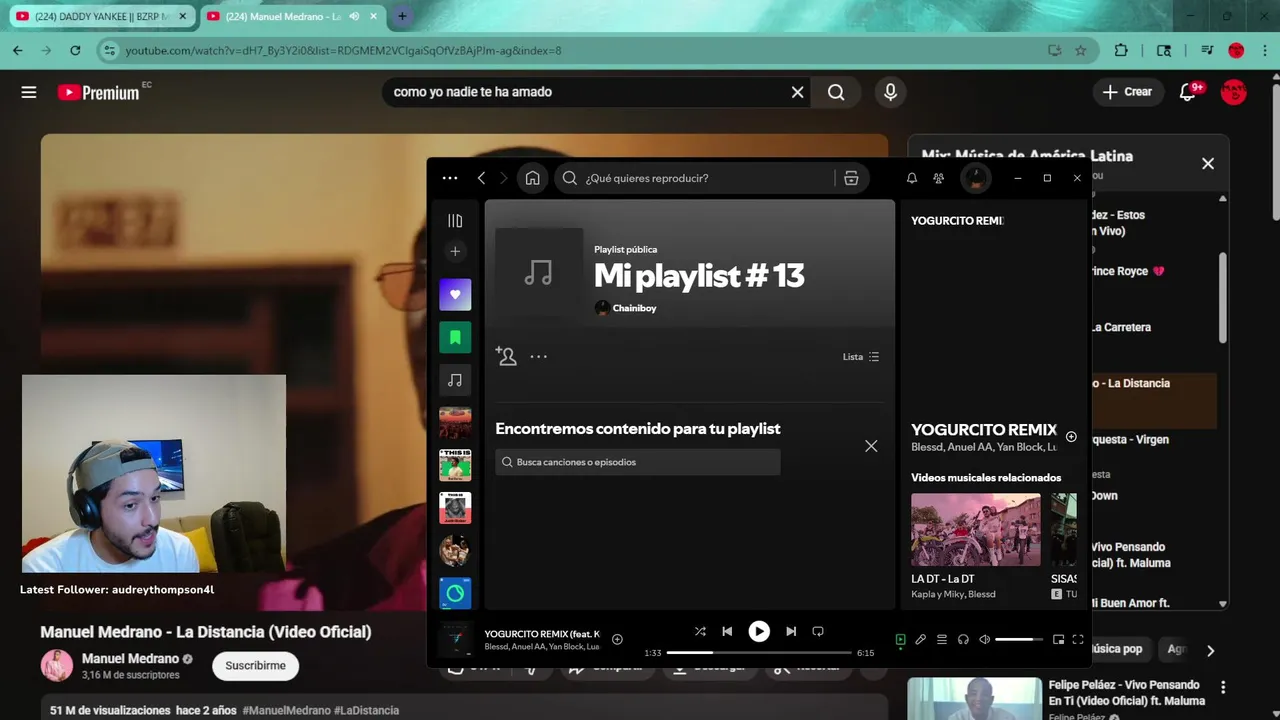The width and height of the screenshot is (1280, 720).
Task: Expand Your Library in Spotify sidebar
Action: (x=455, y=221)
